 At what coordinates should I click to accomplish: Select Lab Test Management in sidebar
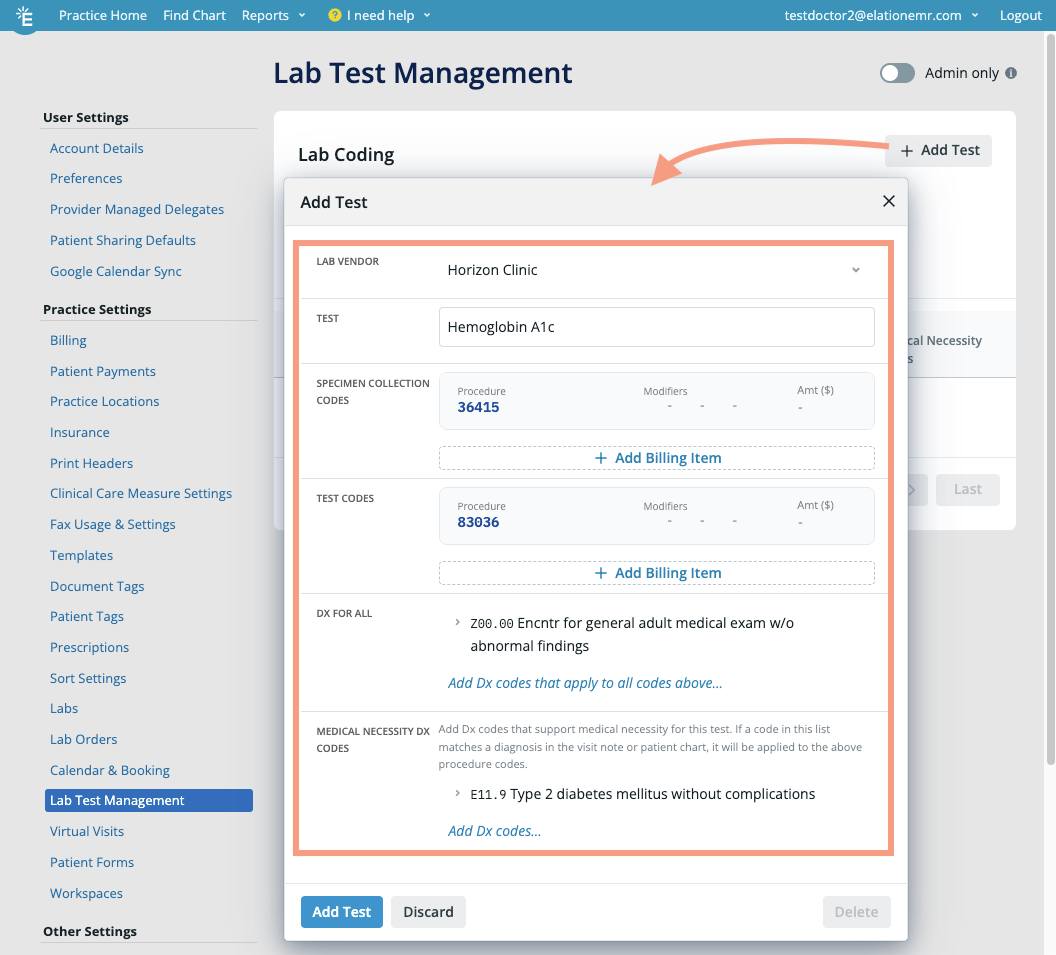149,801
